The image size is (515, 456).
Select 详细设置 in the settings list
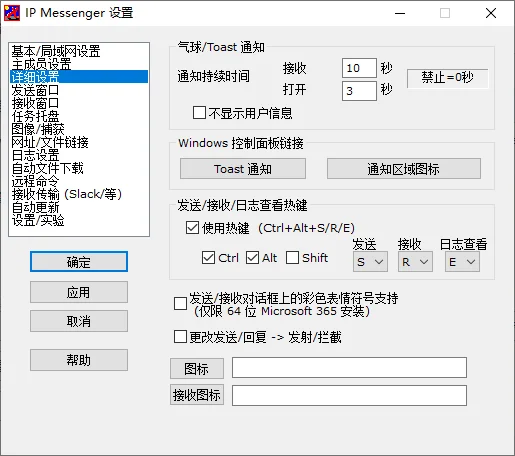(x=79, y=77)
